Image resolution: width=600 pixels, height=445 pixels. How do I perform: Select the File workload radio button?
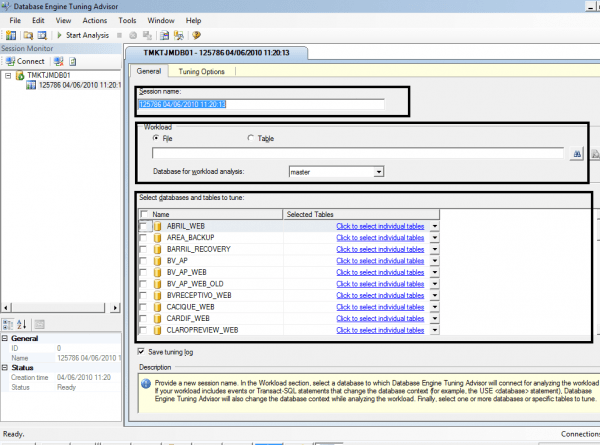click(156, 138)
